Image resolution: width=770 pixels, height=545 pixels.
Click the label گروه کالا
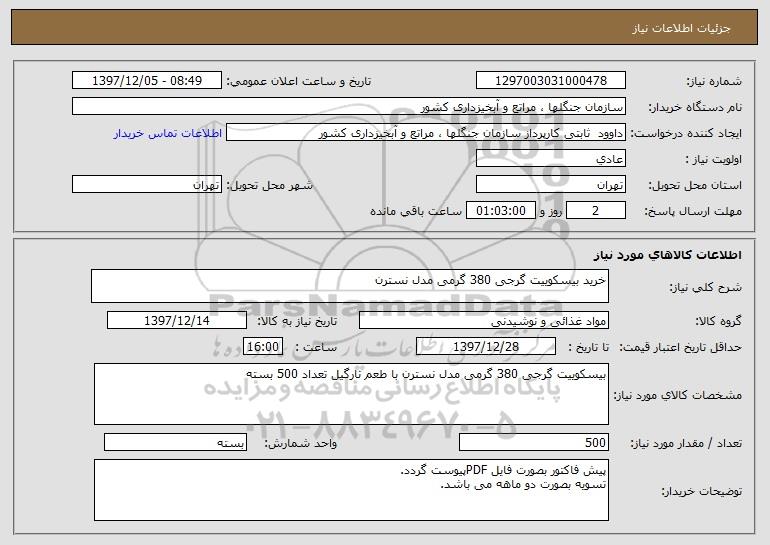click(718, 321)
